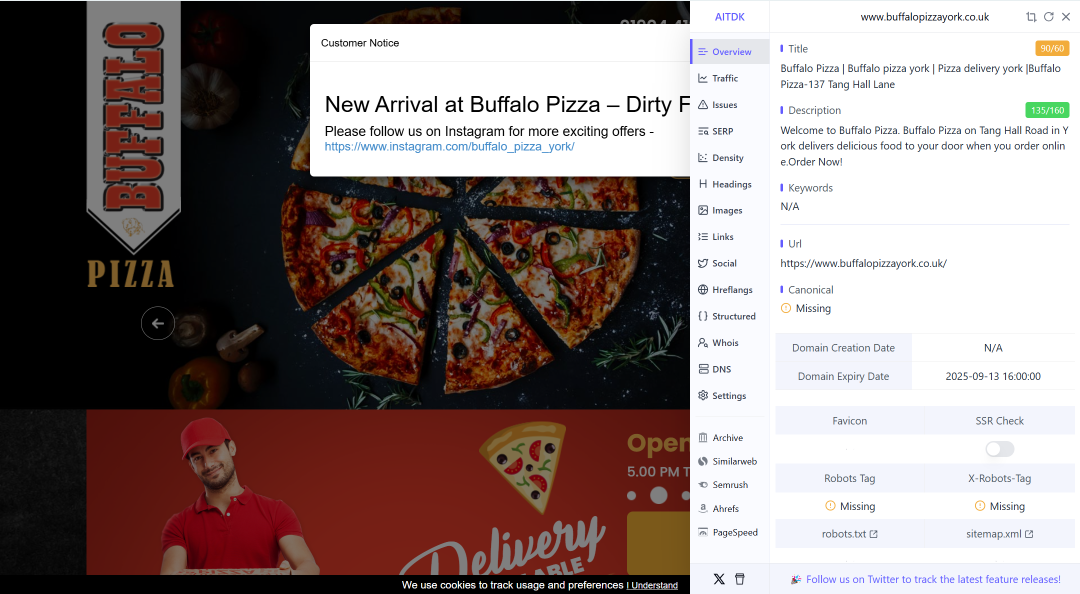Click the Whois person icon
1080x594 pixels.
(703, 342)
